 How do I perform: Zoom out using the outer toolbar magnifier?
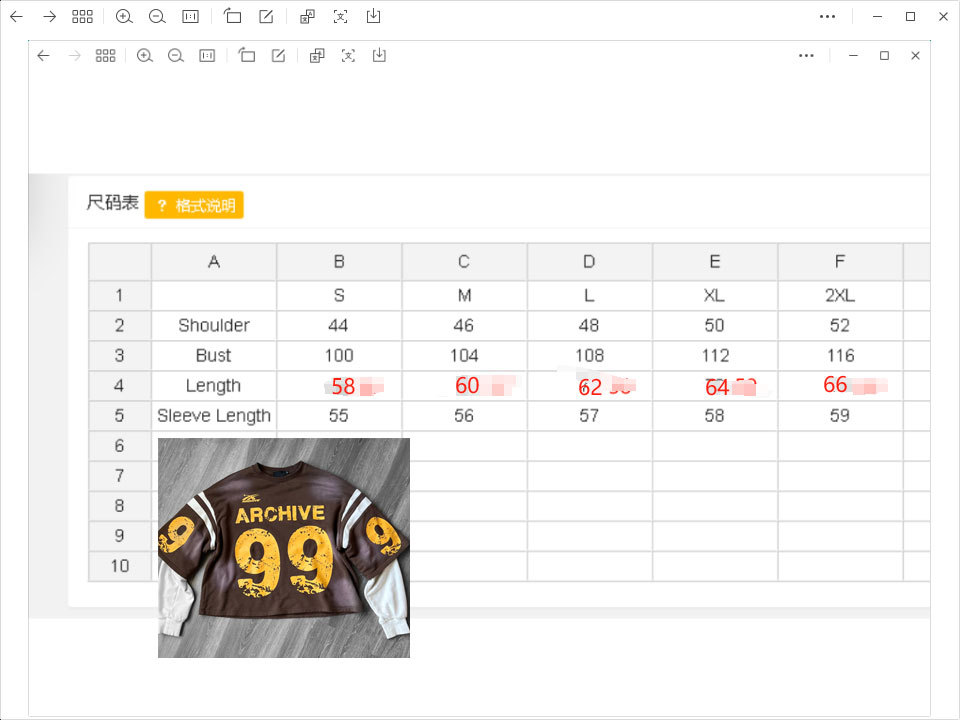(x=157, y=17)
